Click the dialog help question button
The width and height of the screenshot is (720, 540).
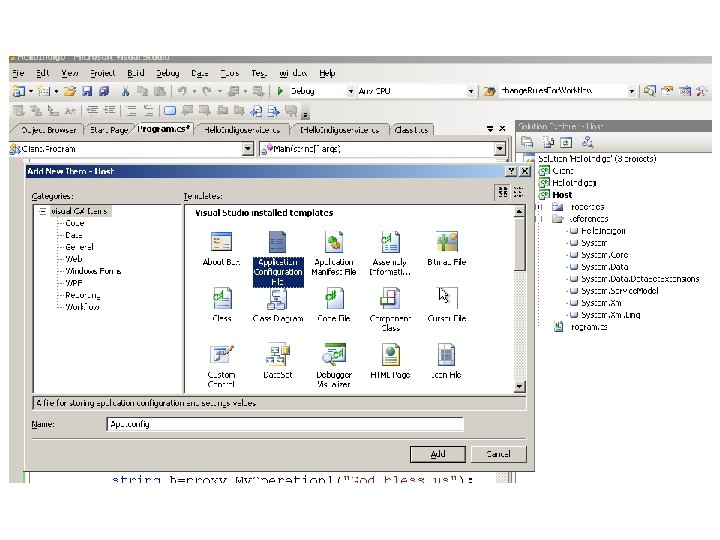[x=511, y=171]
